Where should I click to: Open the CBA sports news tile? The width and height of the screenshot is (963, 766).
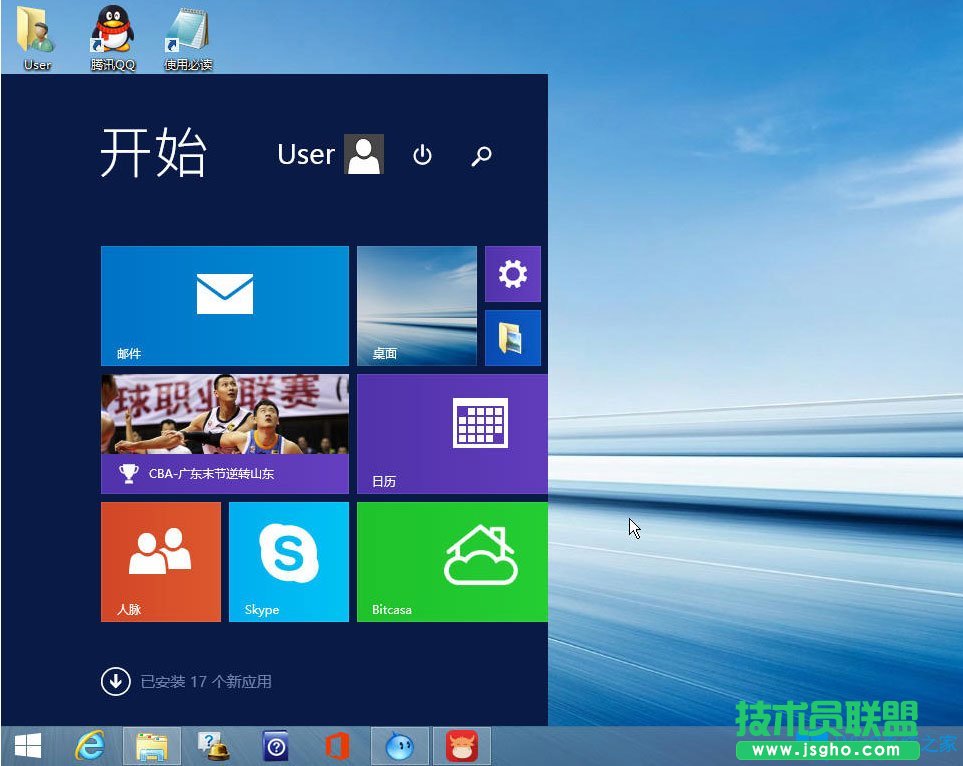(224, 434)
